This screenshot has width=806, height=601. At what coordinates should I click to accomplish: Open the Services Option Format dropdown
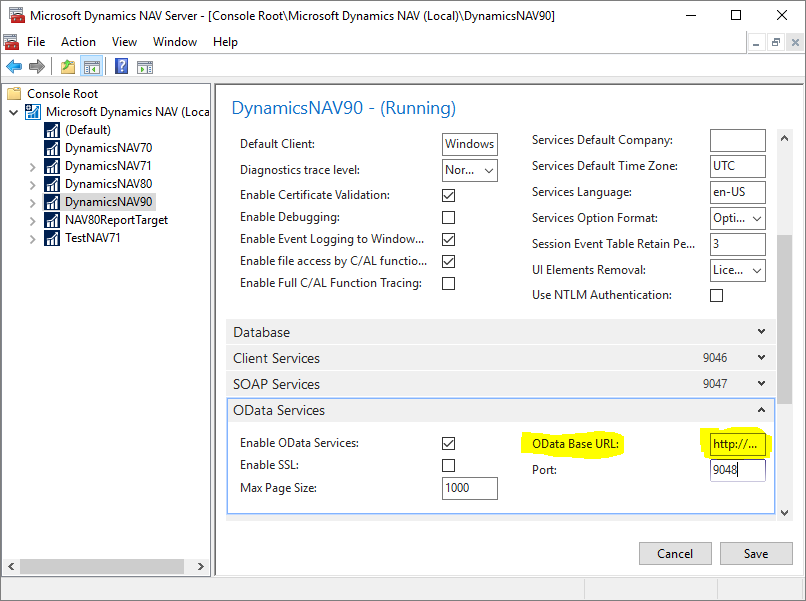tap(738, 218)
